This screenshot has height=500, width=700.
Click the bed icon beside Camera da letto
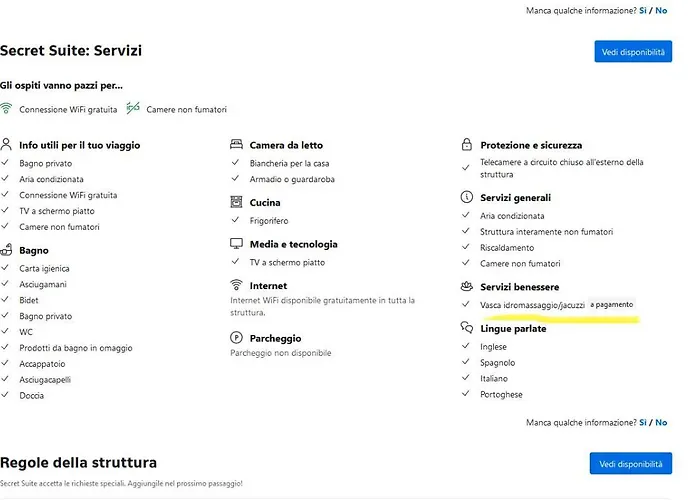tap(237, 145)
